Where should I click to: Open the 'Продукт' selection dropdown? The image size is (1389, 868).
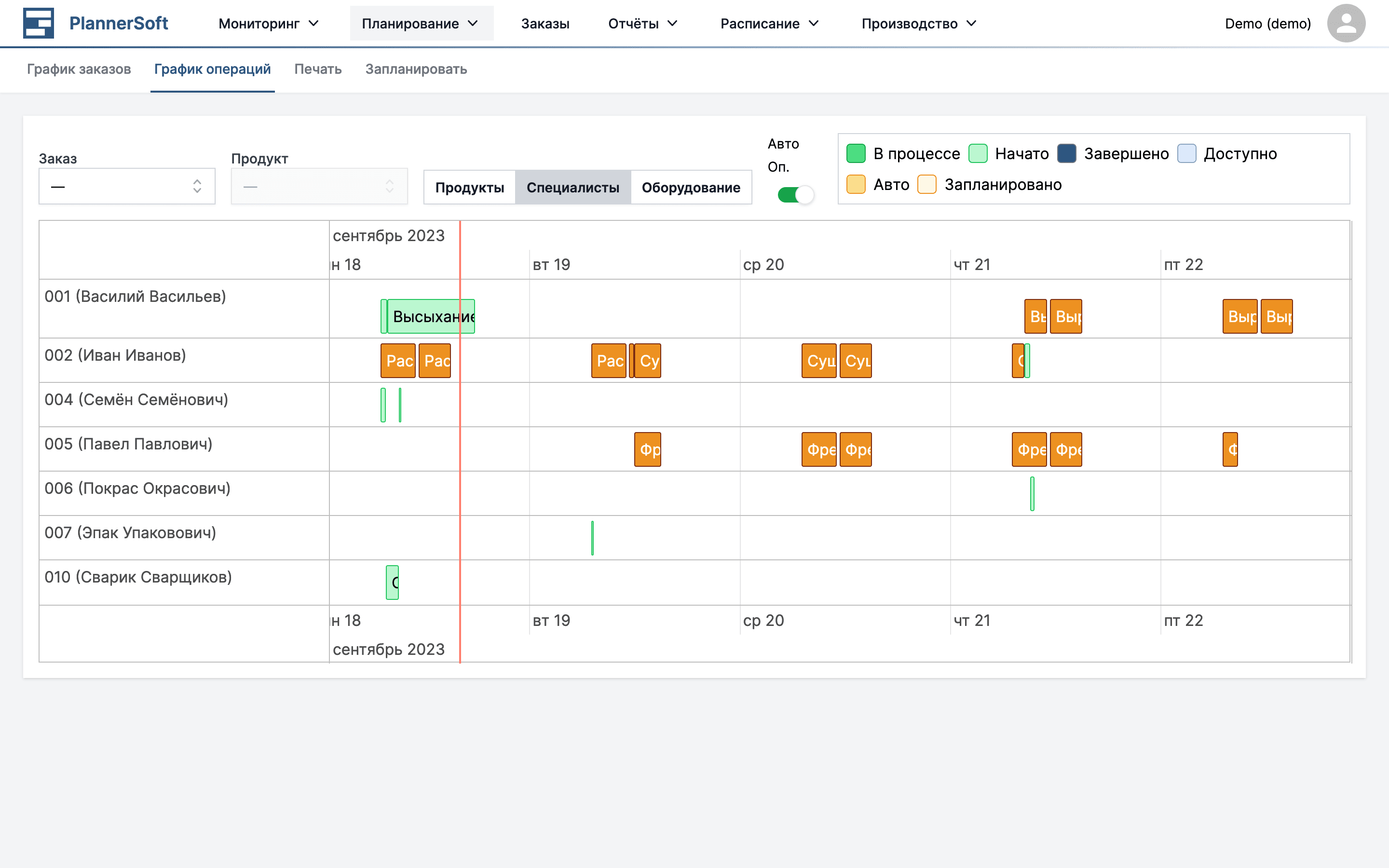[x=319, y=186]
